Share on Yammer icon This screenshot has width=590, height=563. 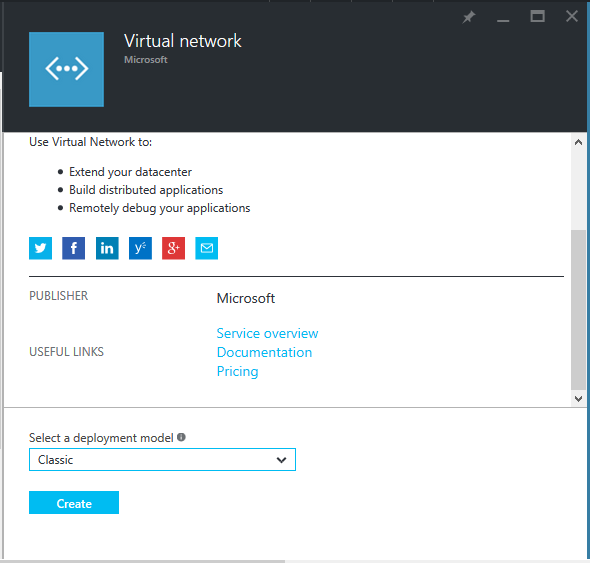click(x=140, y=248)
